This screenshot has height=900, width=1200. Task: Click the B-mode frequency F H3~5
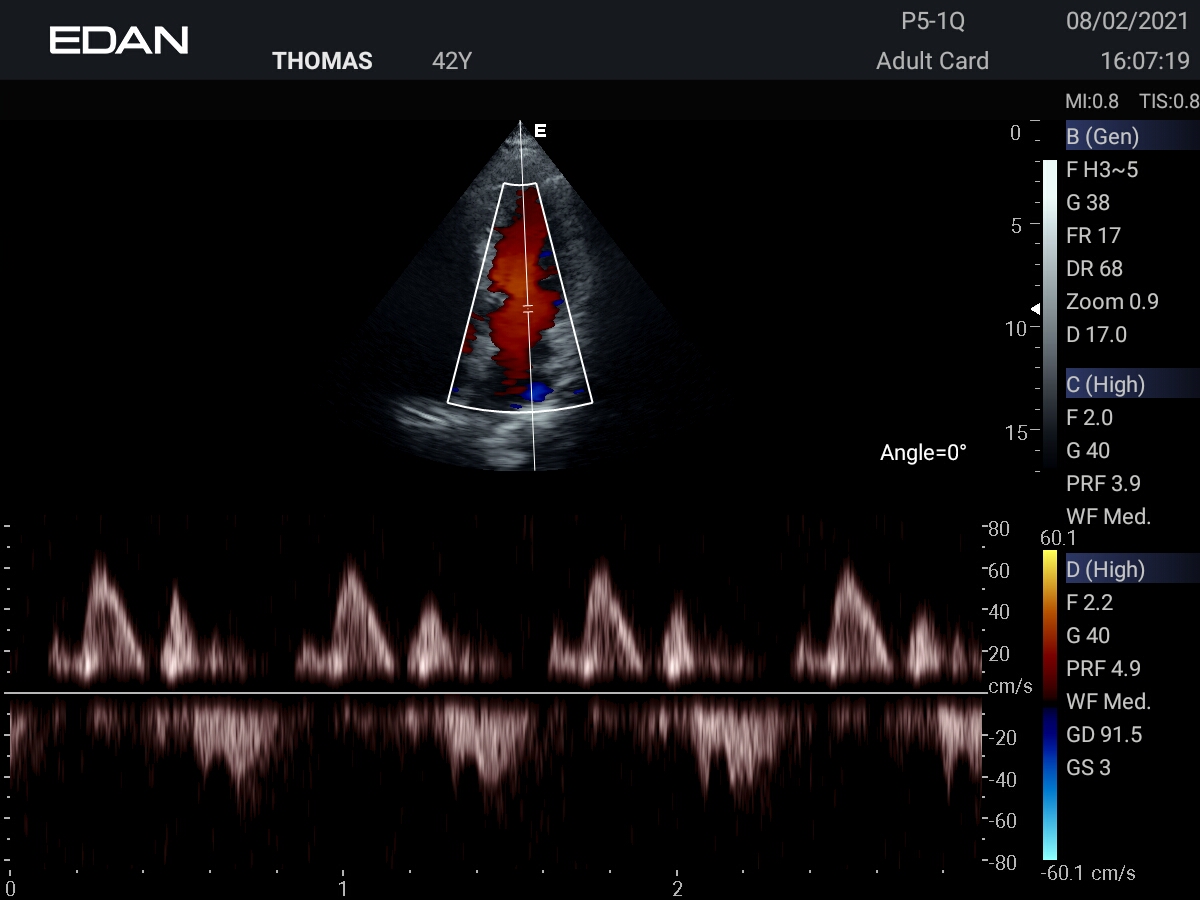1103,170
